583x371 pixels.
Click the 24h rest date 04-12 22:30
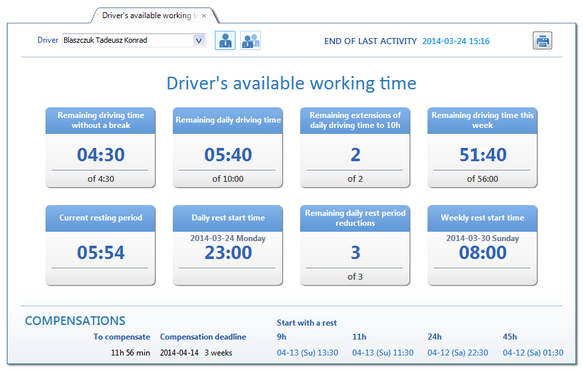pos(458,352)
